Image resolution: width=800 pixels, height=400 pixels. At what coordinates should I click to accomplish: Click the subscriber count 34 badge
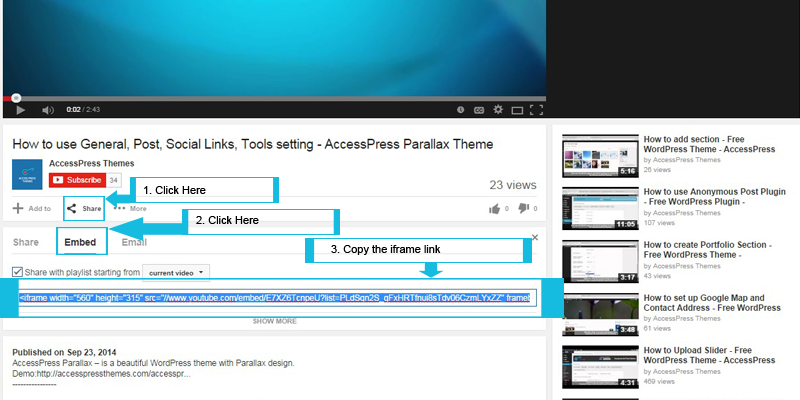point(113,180)
